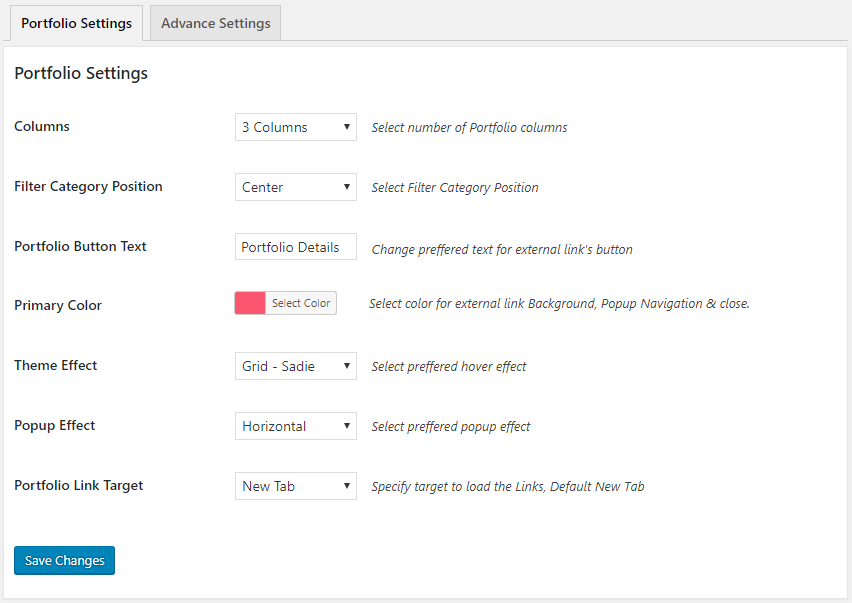Open the Portfolio Link Target dropdown

click(295, 486)
